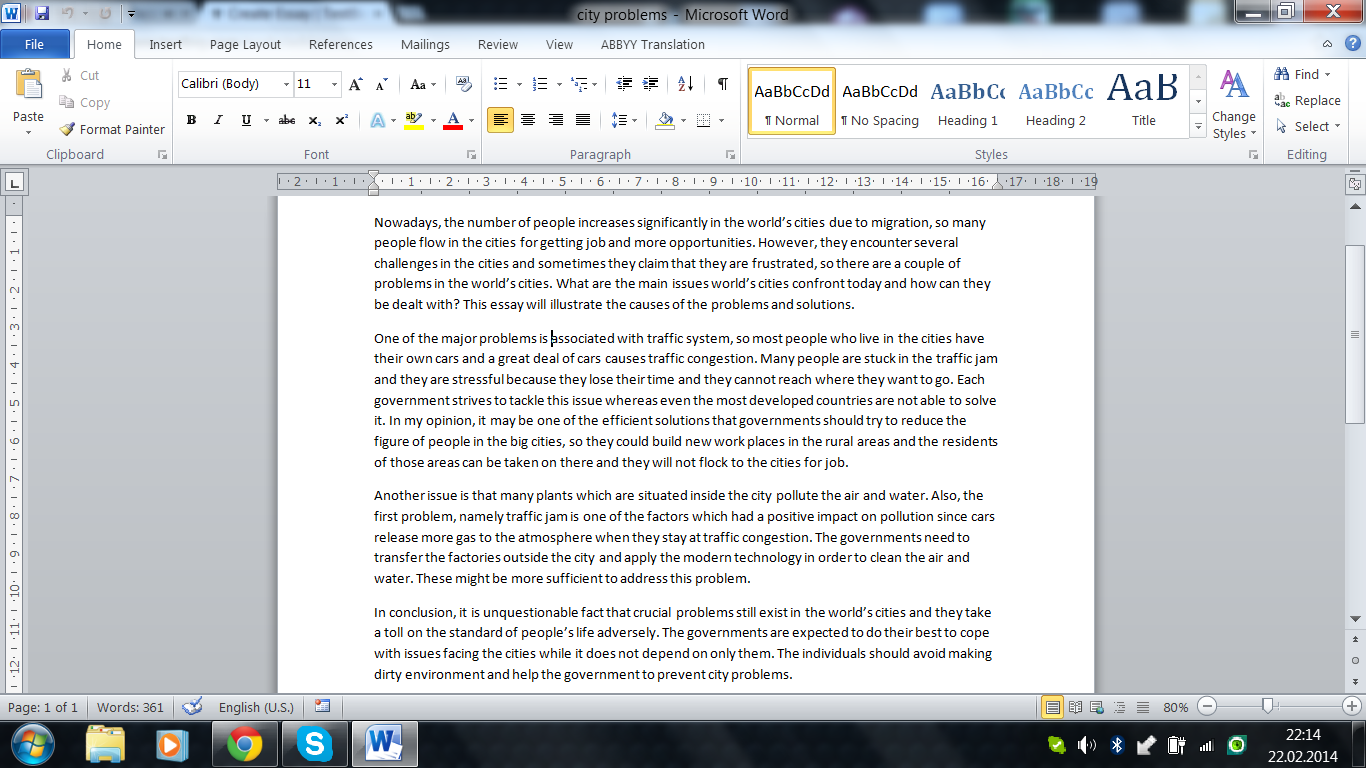Expand the Select dropdown in Editing
Image resolution: width=1366 pixels, height=768 pixels.
click(1309, 126)
